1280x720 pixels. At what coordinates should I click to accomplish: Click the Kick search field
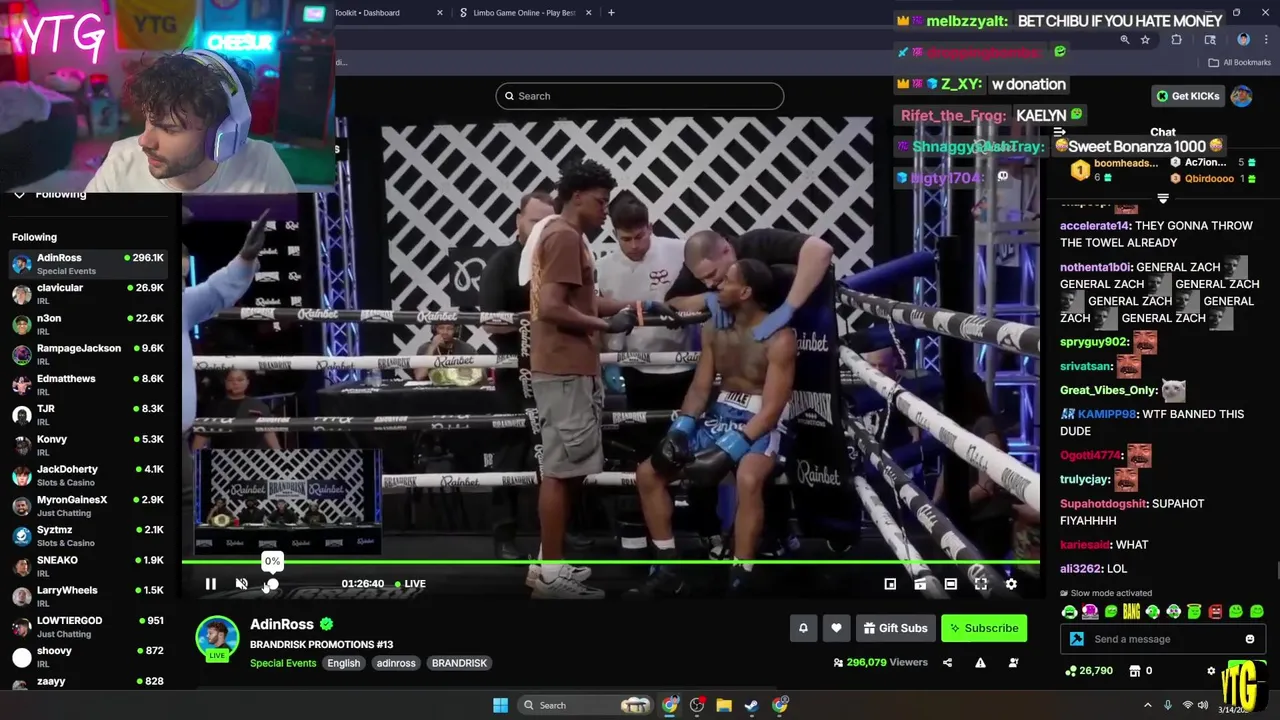pyautogui.click(x=640, y=96)
